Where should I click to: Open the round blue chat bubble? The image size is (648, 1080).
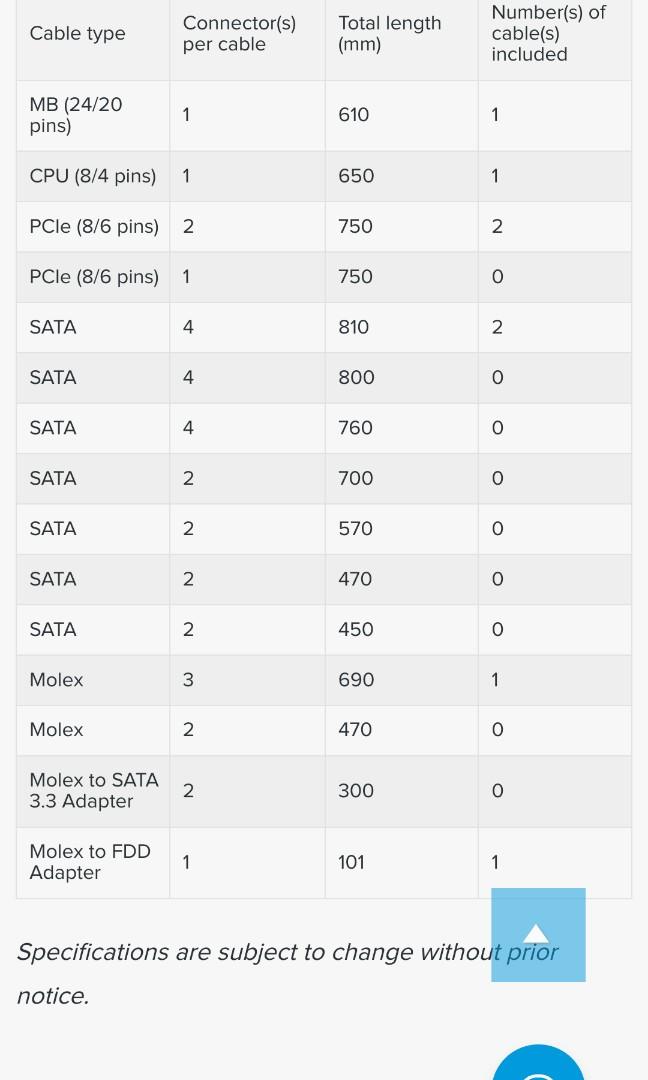tap(539, 1063)
